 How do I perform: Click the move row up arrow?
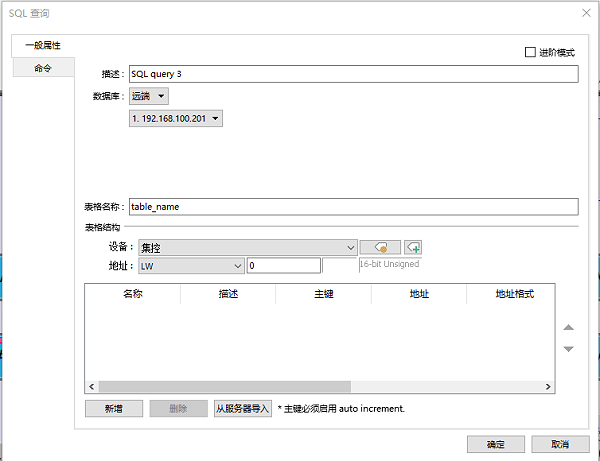[568, 327]
